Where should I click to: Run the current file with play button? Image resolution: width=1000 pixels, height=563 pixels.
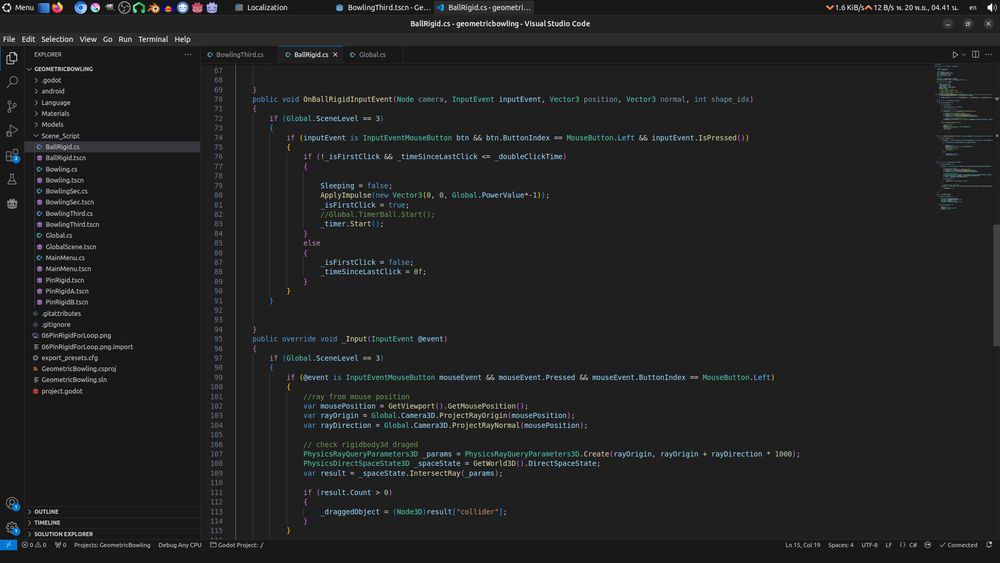tap(954, 54)
